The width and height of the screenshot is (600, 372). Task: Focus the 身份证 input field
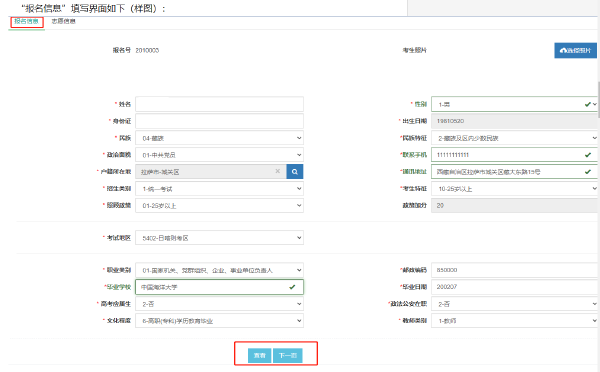tap(219, 121)
